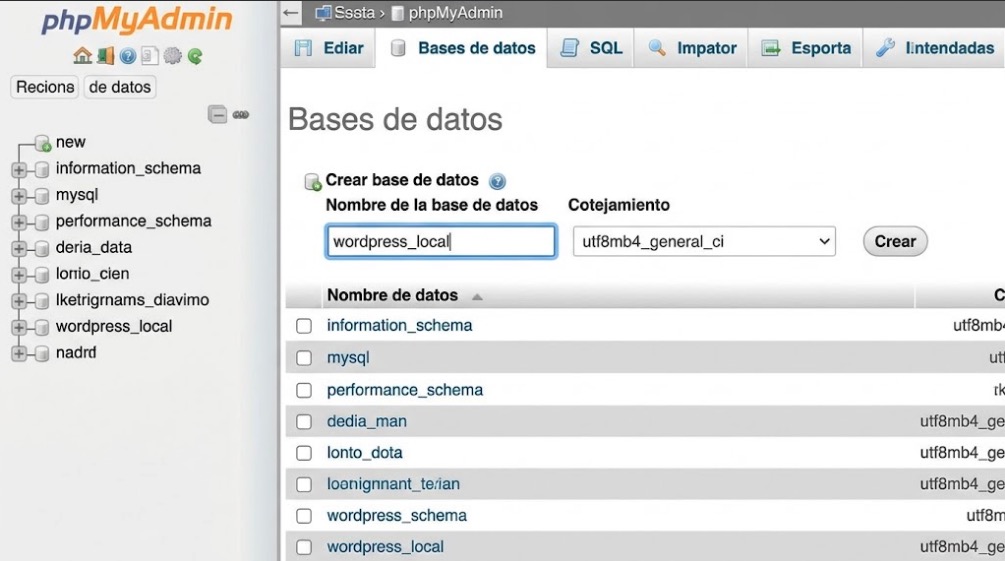Check the wordpress_local row checkbox

tap(304, 547)
